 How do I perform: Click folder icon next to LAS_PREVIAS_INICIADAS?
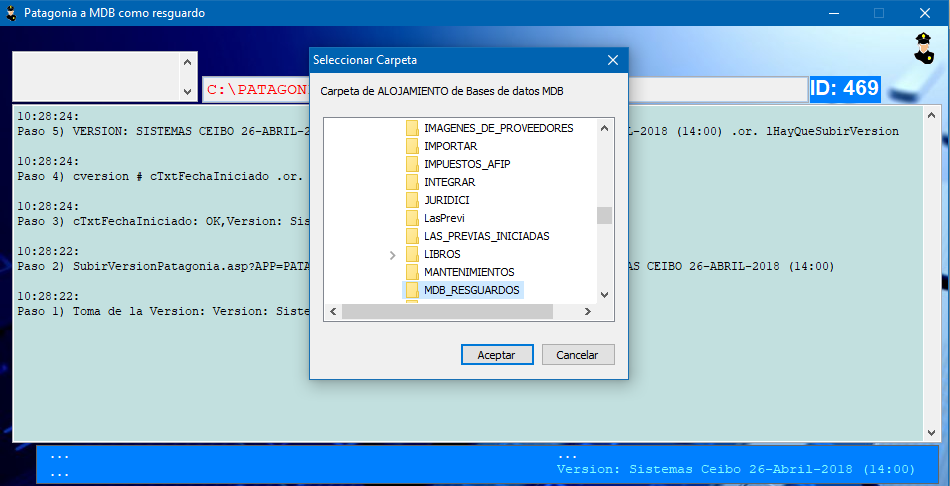point(413,236)
